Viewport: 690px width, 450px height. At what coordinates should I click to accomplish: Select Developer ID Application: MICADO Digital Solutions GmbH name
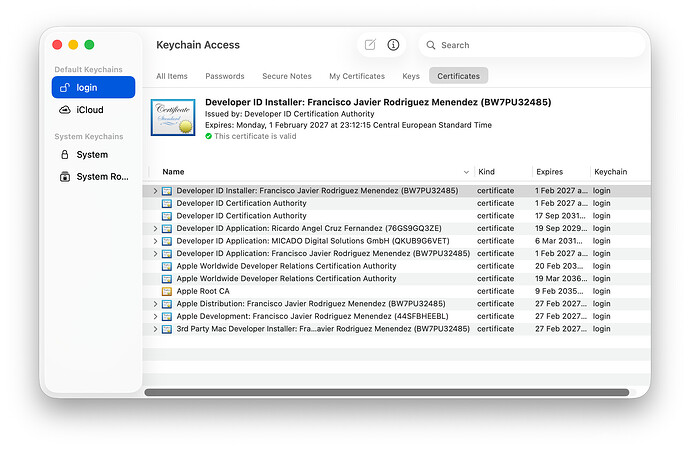point(313,241)
